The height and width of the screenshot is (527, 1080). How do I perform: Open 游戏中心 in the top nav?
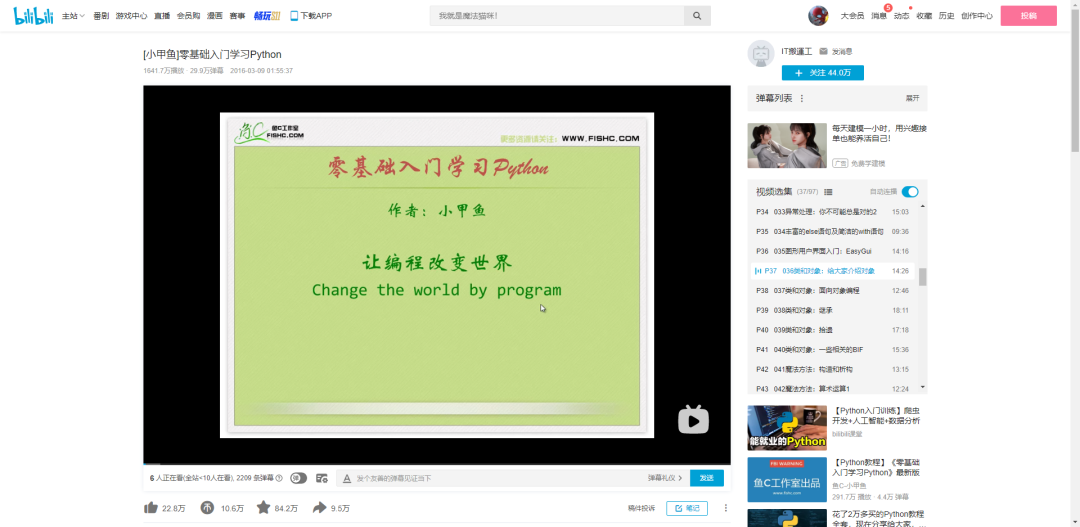(x=132, y=15)
